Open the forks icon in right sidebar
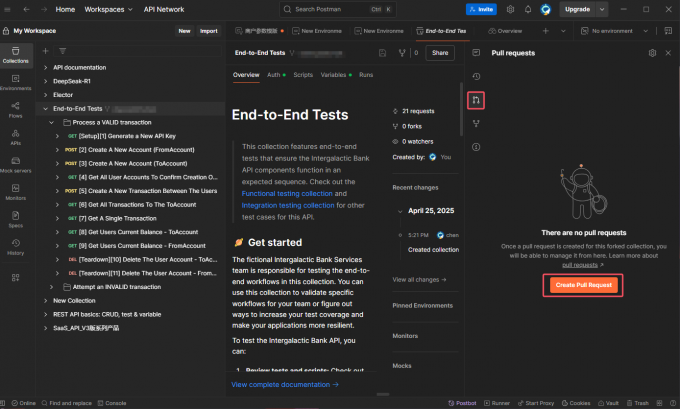The width and height of the screenshot is (680, 409). point(476,124)
